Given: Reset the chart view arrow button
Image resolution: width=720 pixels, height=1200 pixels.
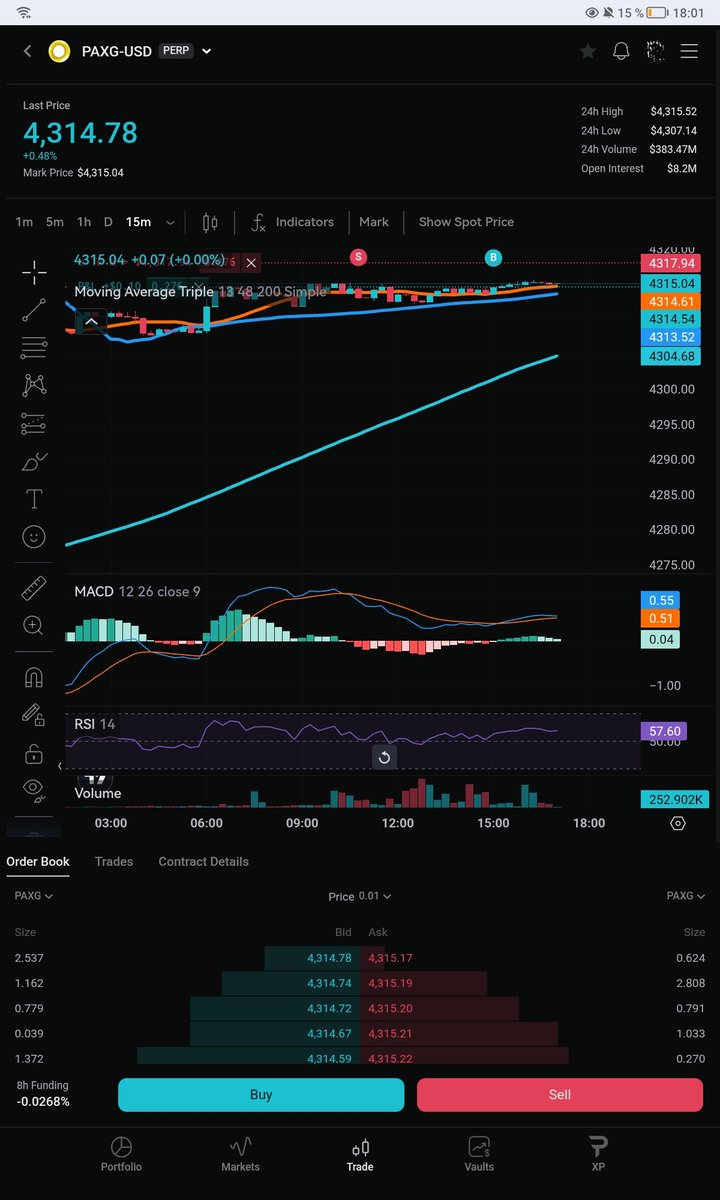Looking at the screenshot, I should [384, 757].
